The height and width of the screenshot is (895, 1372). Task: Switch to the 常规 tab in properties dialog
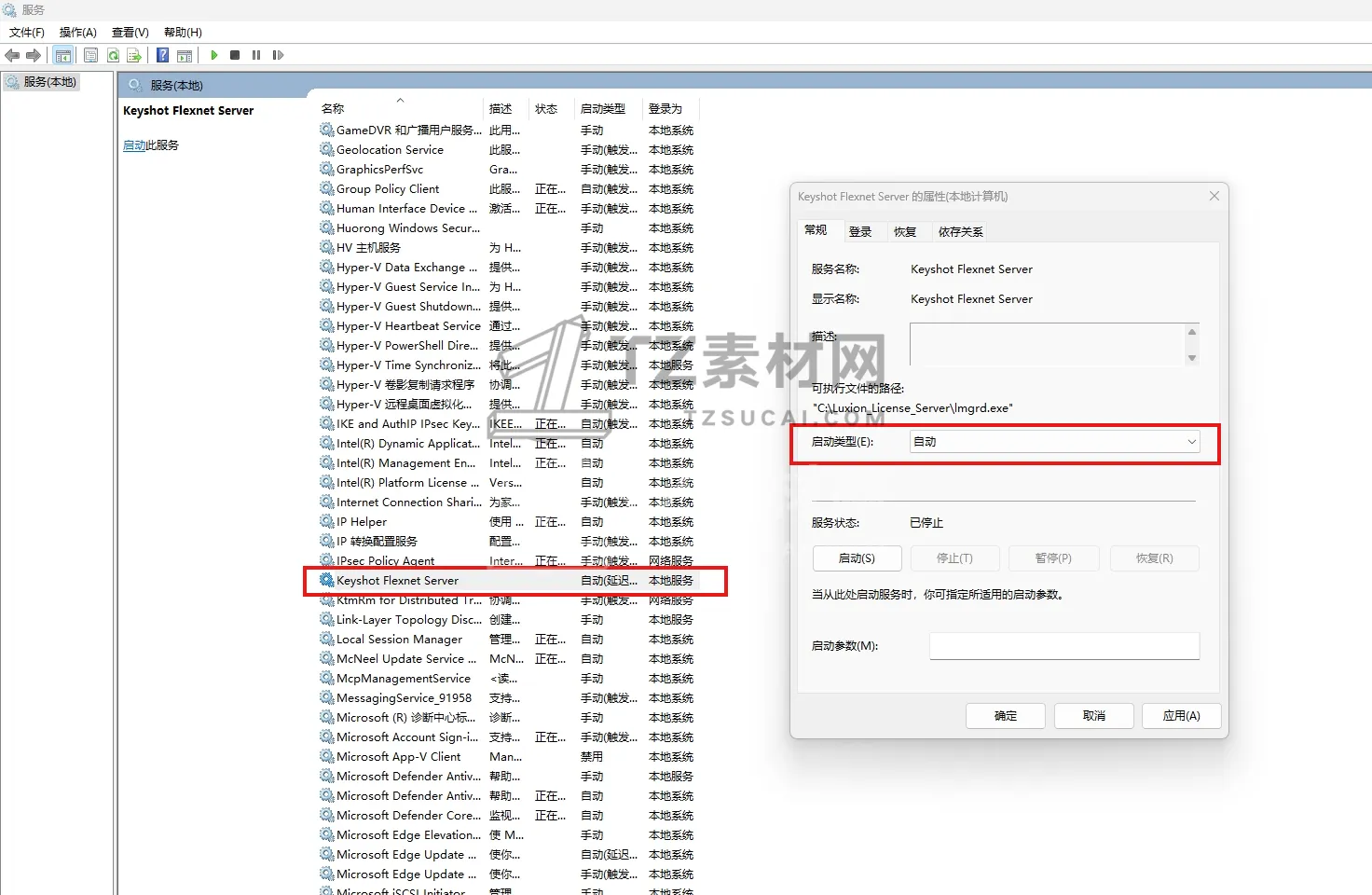pos(816,230)
